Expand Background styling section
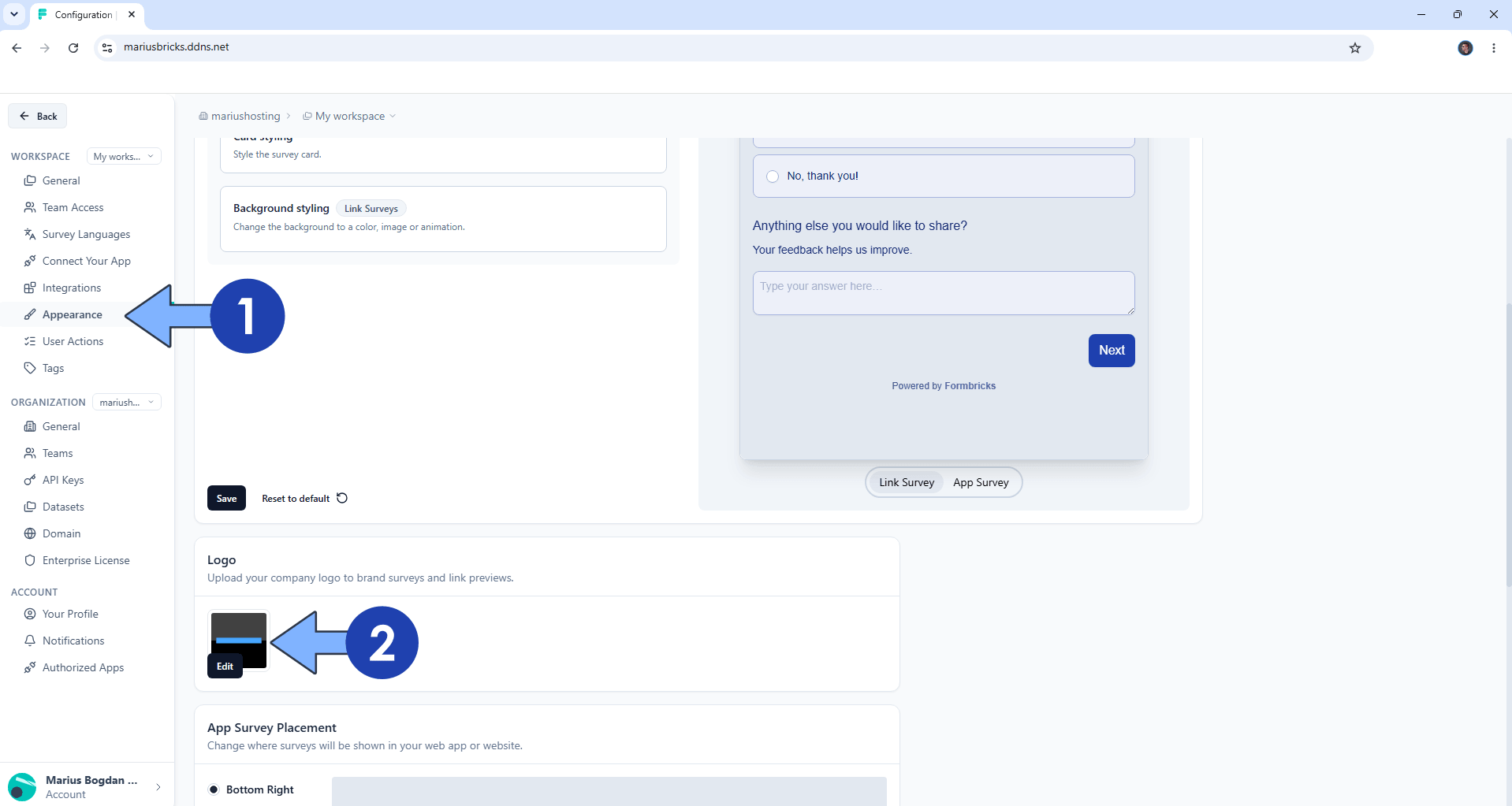The image size is (1512, 806). click(x=443, y=219)
